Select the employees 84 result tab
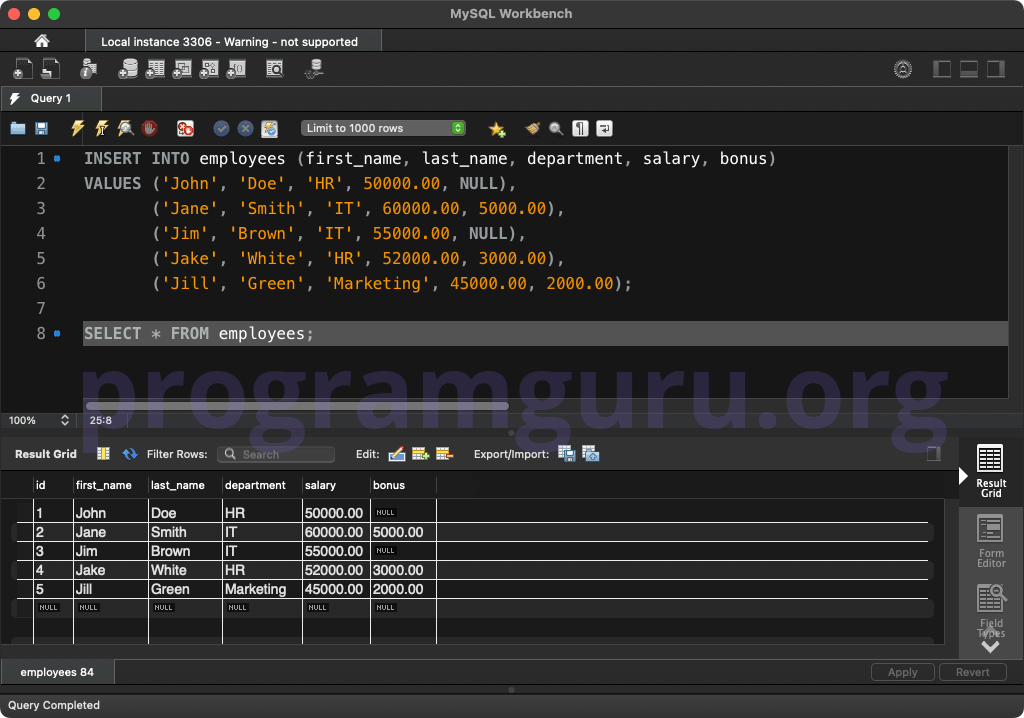The width and height of the screenshot is (1024, 718). point(57,672)
